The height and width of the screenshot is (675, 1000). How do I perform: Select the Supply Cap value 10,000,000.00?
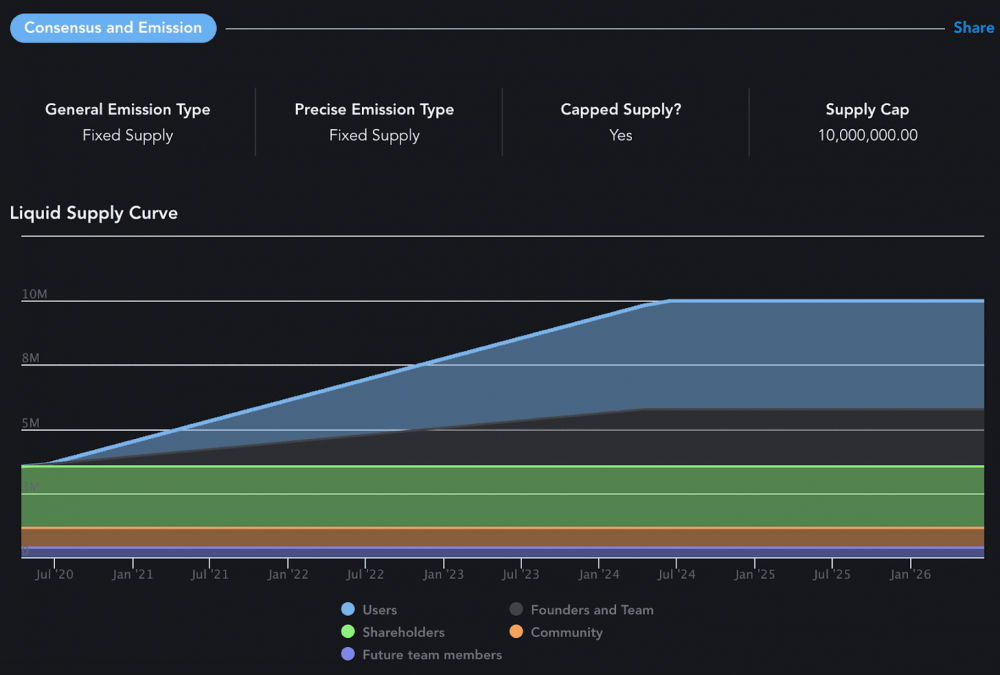867,135
